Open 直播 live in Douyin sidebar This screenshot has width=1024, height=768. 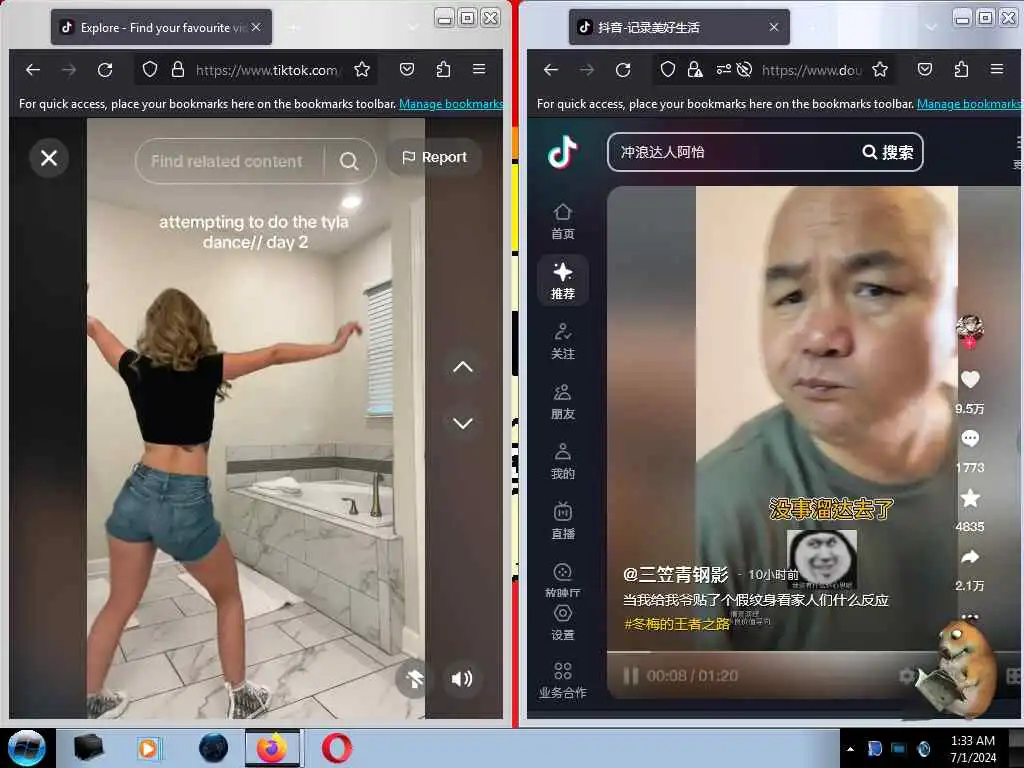click(563, 522)
